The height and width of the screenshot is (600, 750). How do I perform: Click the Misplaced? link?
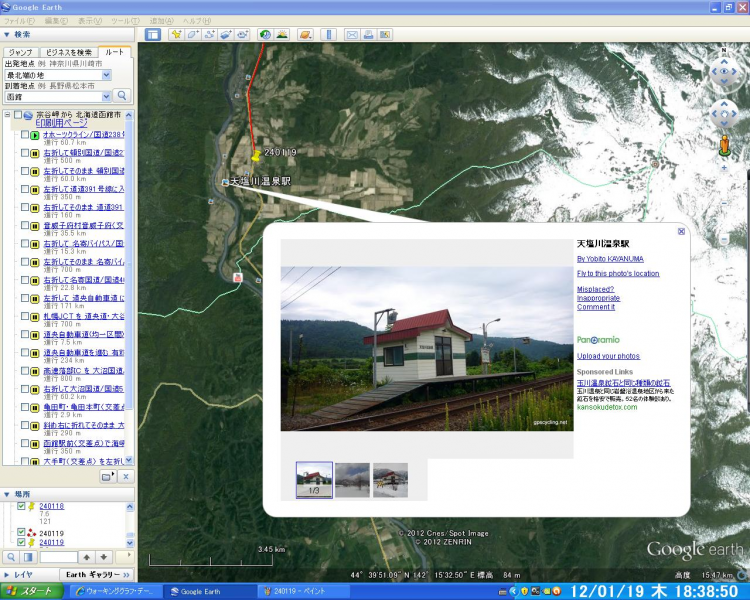pos(595,289)
